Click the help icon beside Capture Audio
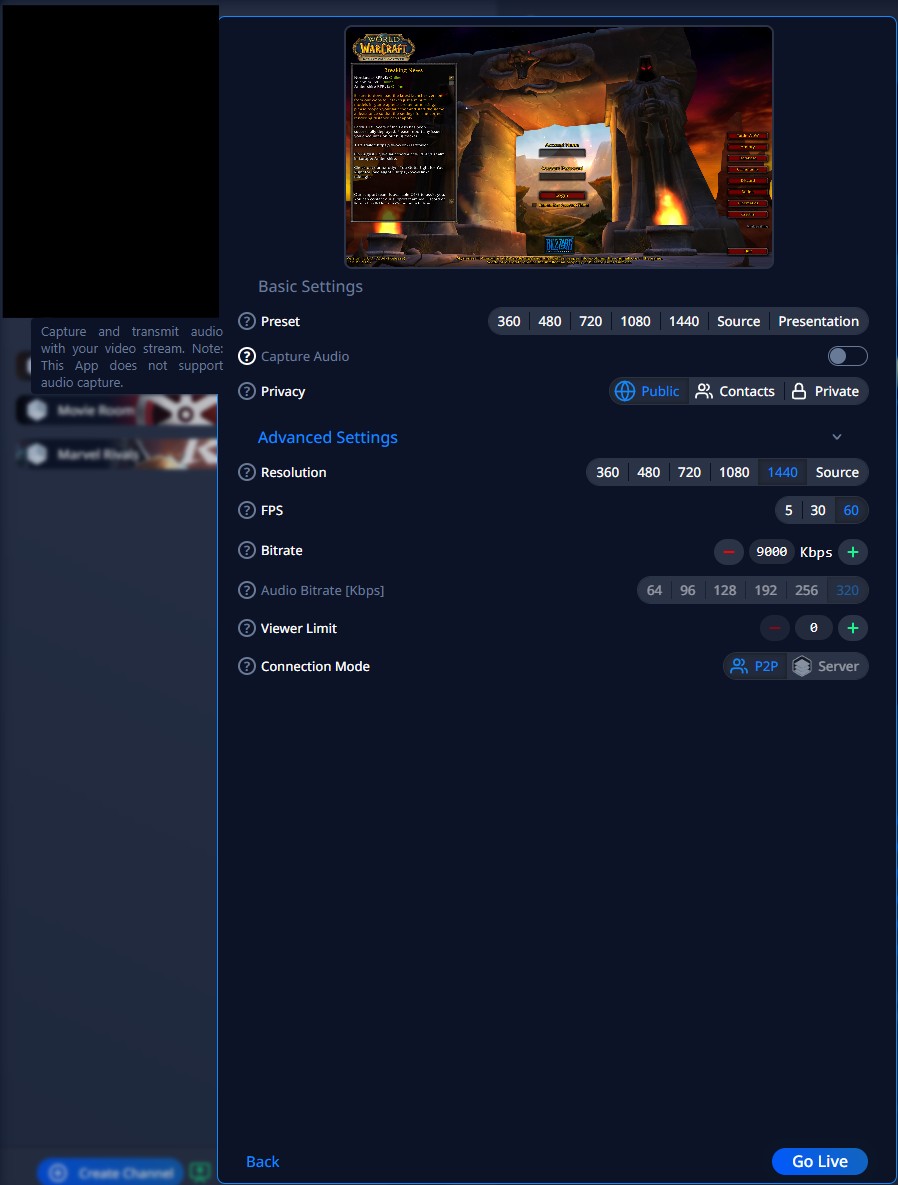 [x=247, y=356]
